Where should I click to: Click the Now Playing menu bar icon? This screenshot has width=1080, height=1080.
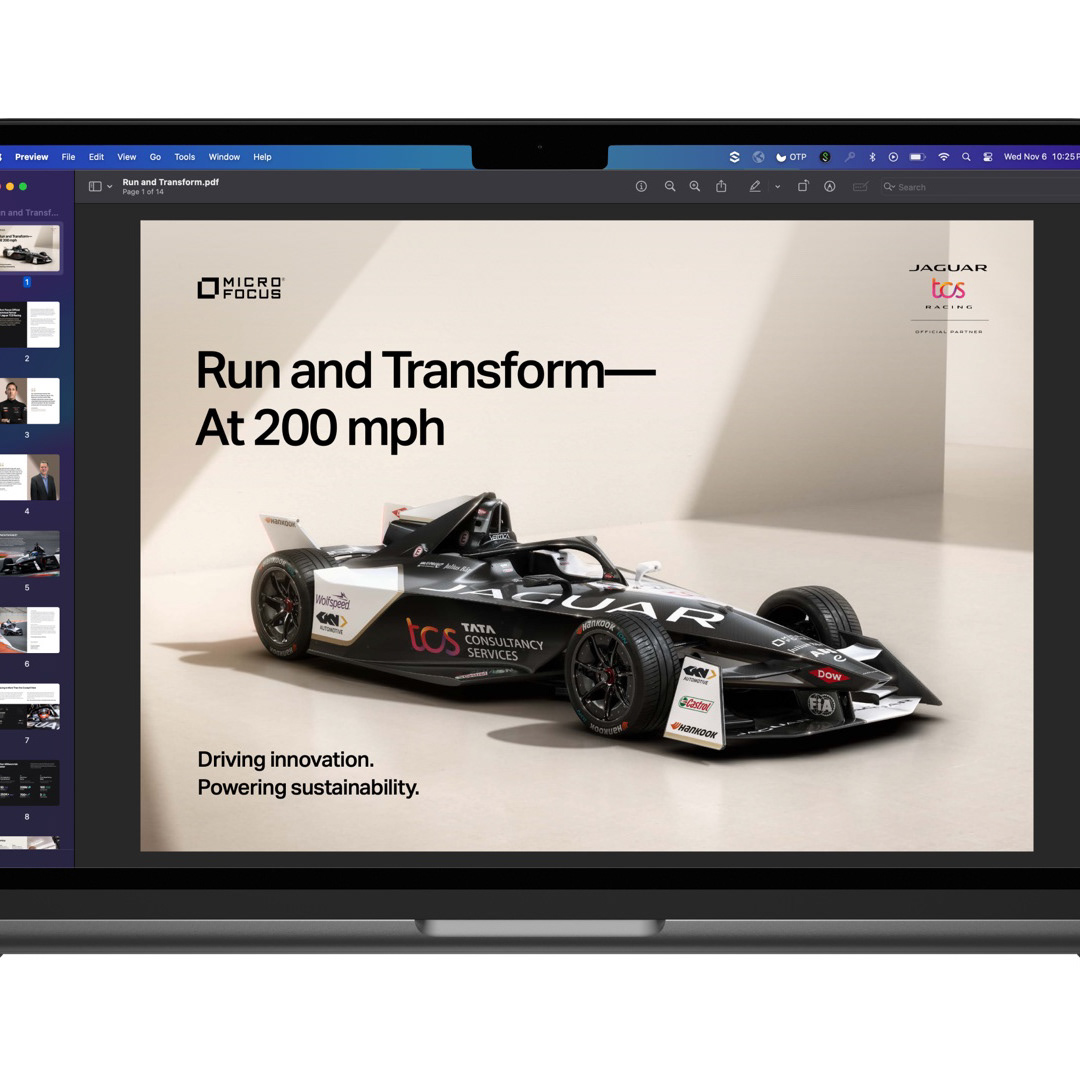click(893, 157)
